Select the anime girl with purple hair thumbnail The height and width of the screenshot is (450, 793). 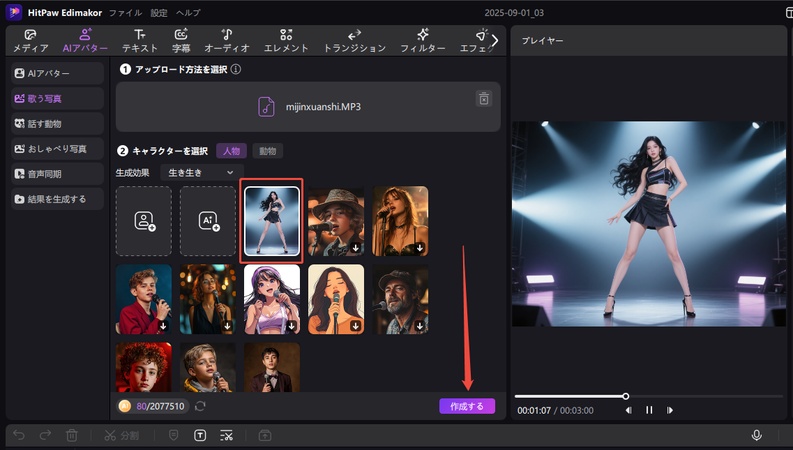point(272,299)
